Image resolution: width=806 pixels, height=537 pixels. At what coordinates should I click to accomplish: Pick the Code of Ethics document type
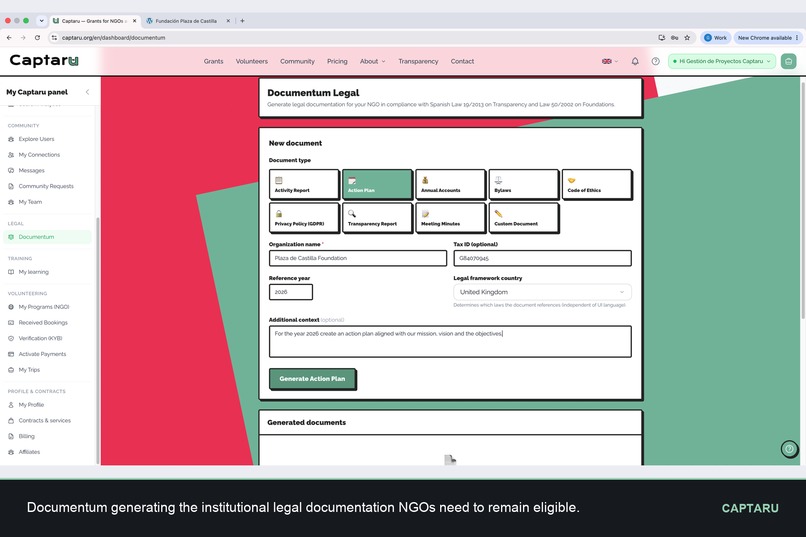pos(597,184)
